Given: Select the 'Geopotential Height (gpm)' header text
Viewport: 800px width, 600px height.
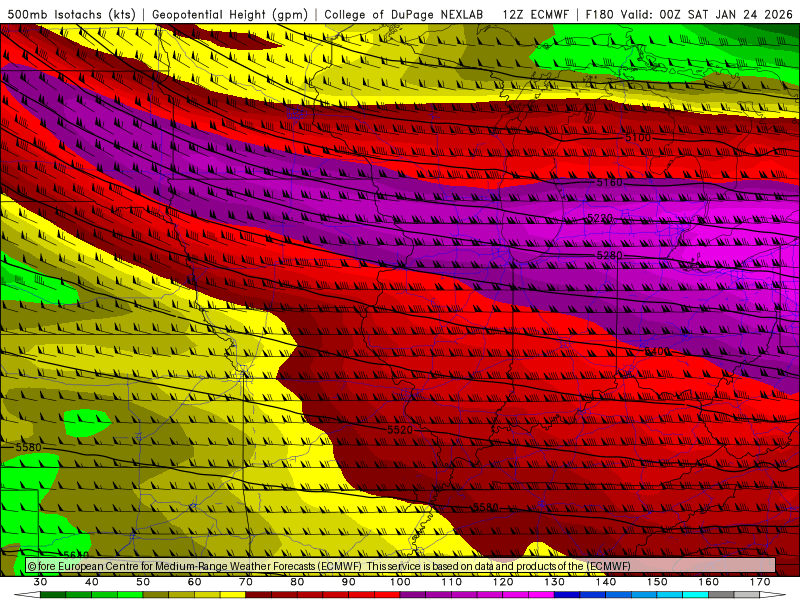Looking at the screenshot, I should pyautogui.click(x=230, y=15).
